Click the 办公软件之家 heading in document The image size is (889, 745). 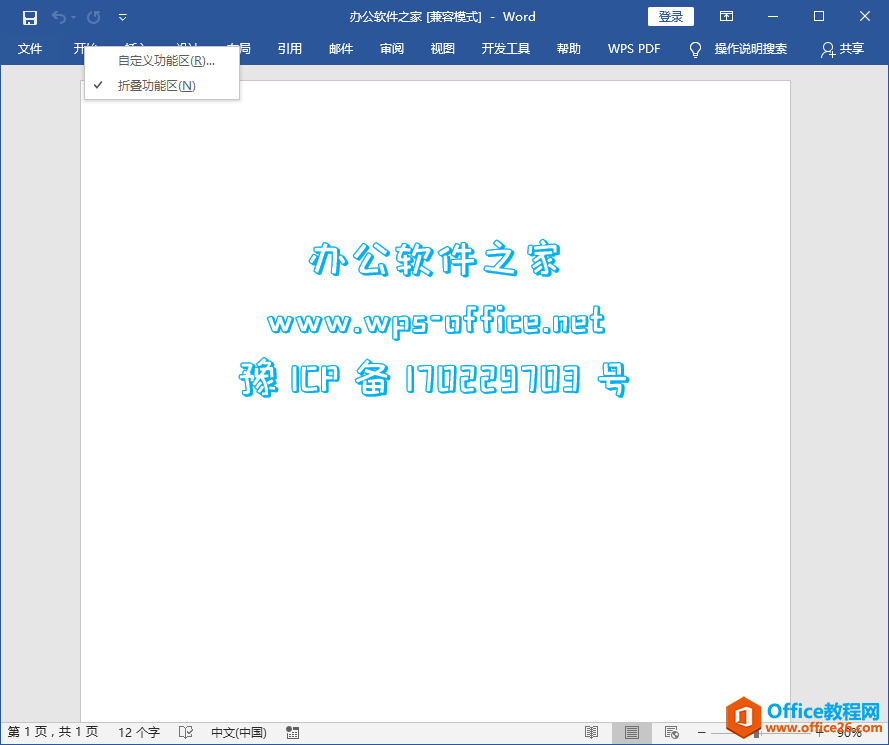pyautogui.click(x=435, y=260)
